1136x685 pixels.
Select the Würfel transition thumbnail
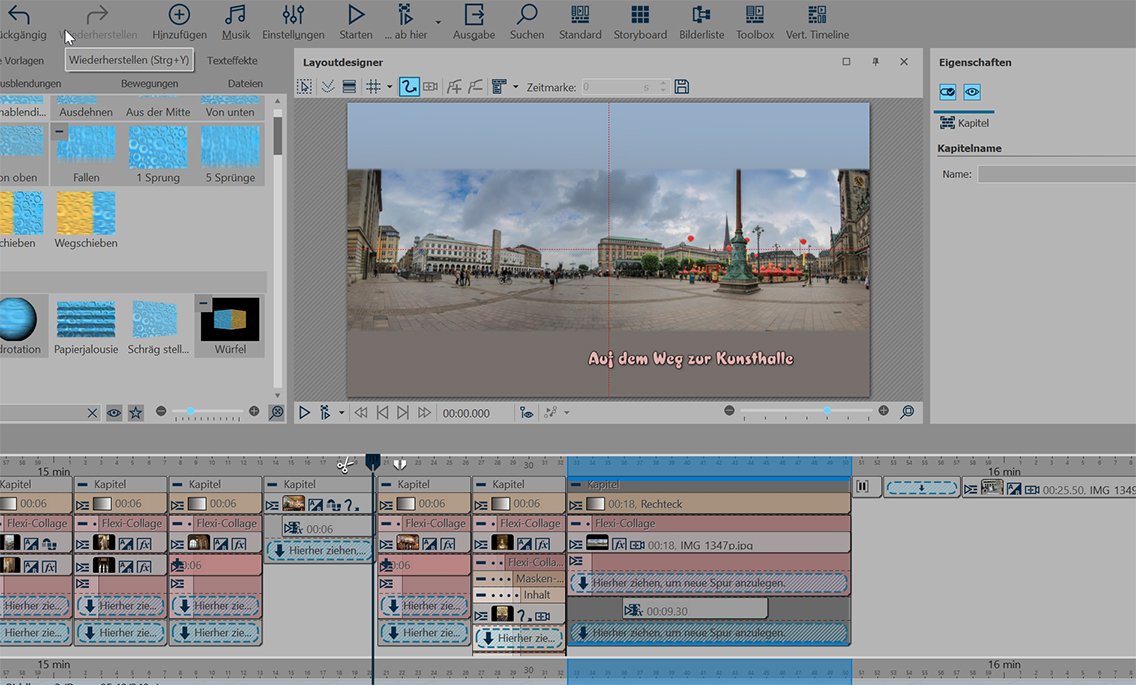click(230, 320)
